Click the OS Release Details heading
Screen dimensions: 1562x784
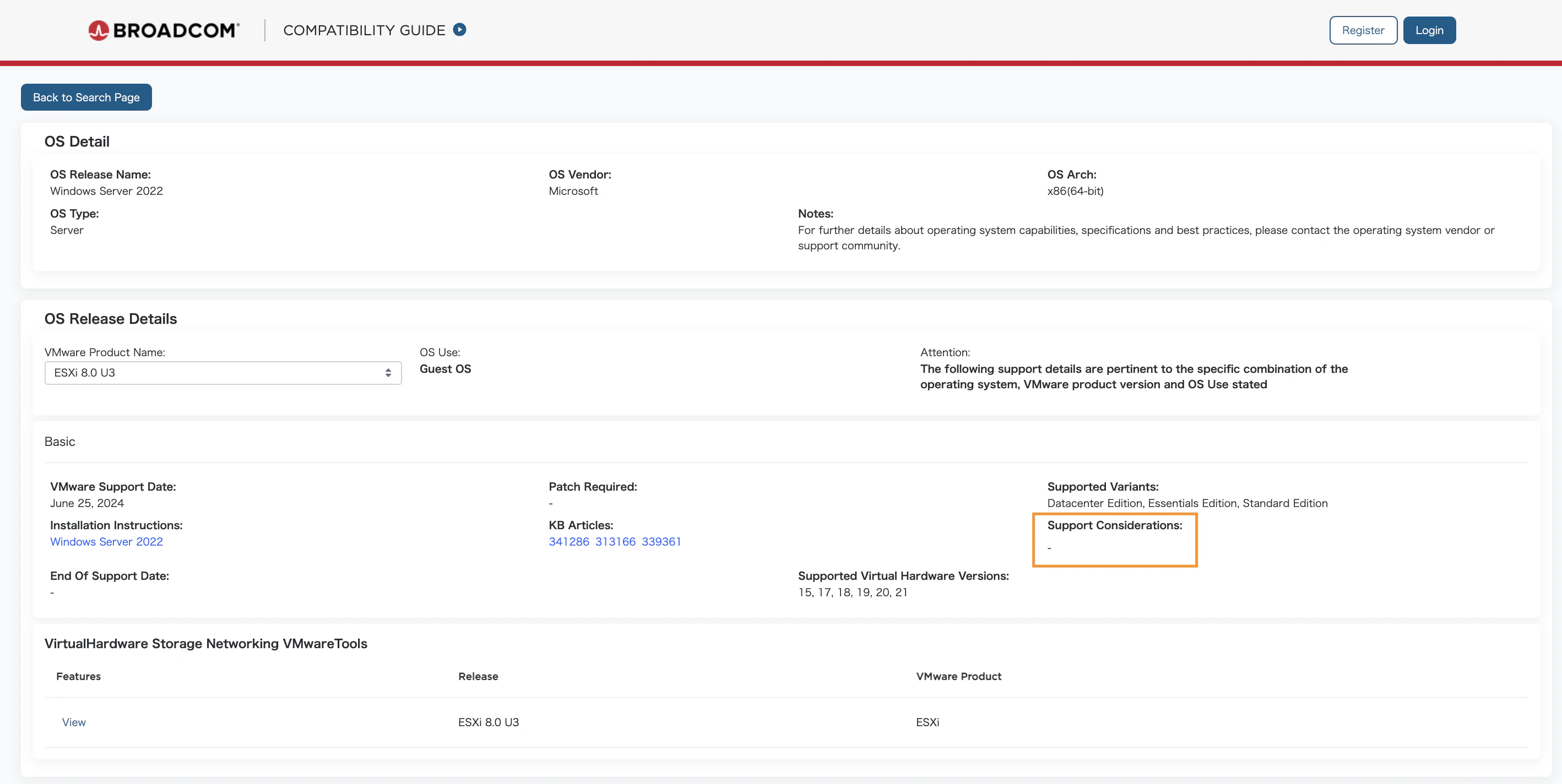pyautogui.click(x=111, y=319)
